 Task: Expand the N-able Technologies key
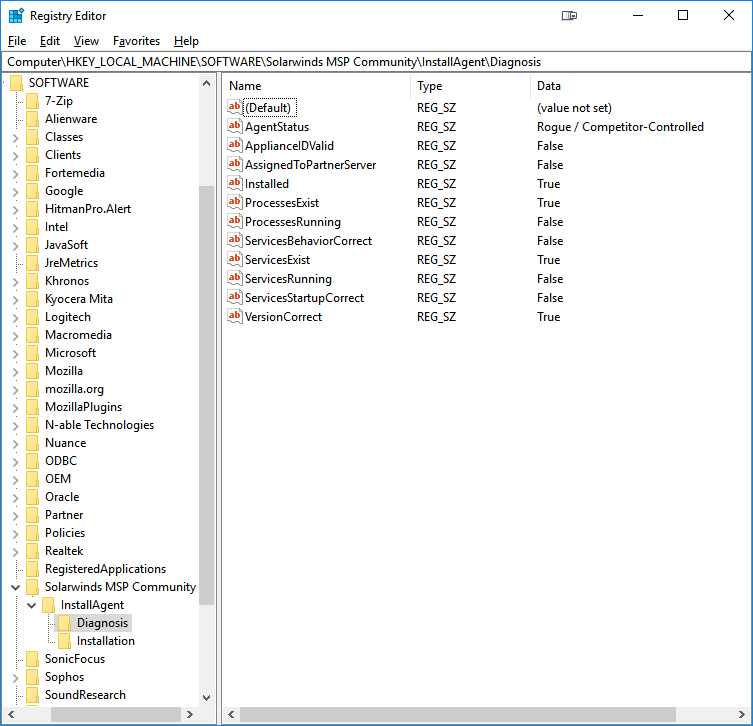15,425
